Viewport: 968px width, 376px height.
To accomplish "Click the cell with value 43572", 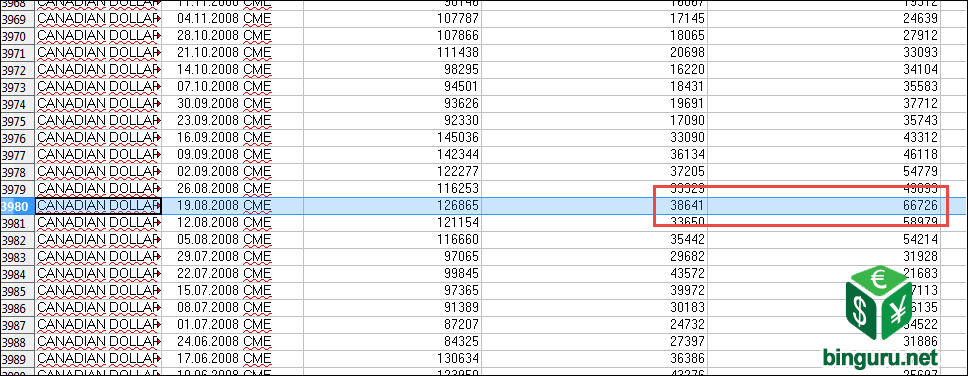I will (594, 274).
